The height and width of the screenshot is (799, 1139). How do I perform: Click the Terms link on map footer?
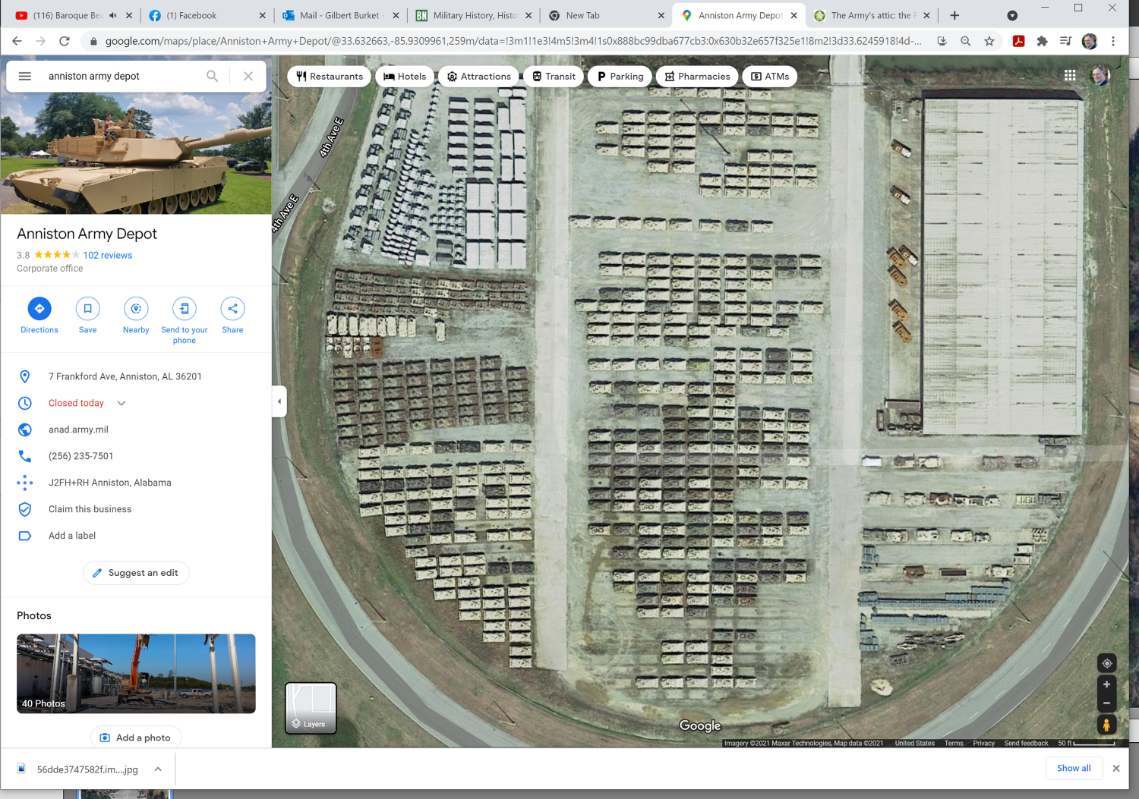(954, 743)
